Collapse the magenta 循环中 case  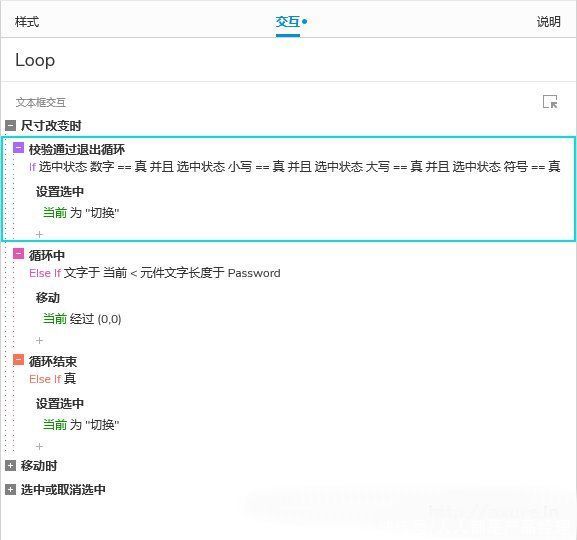pyautogui.click(x=18, y=254)
